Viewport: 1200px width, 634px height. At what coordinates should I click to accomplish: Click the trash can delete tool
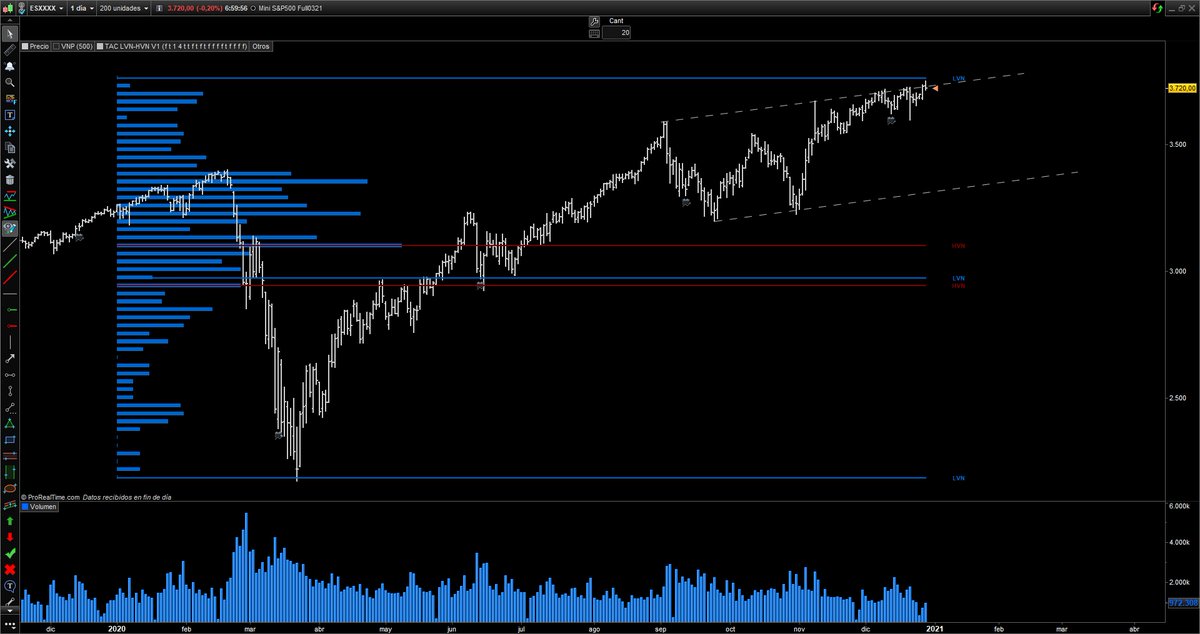click(9, 180)
